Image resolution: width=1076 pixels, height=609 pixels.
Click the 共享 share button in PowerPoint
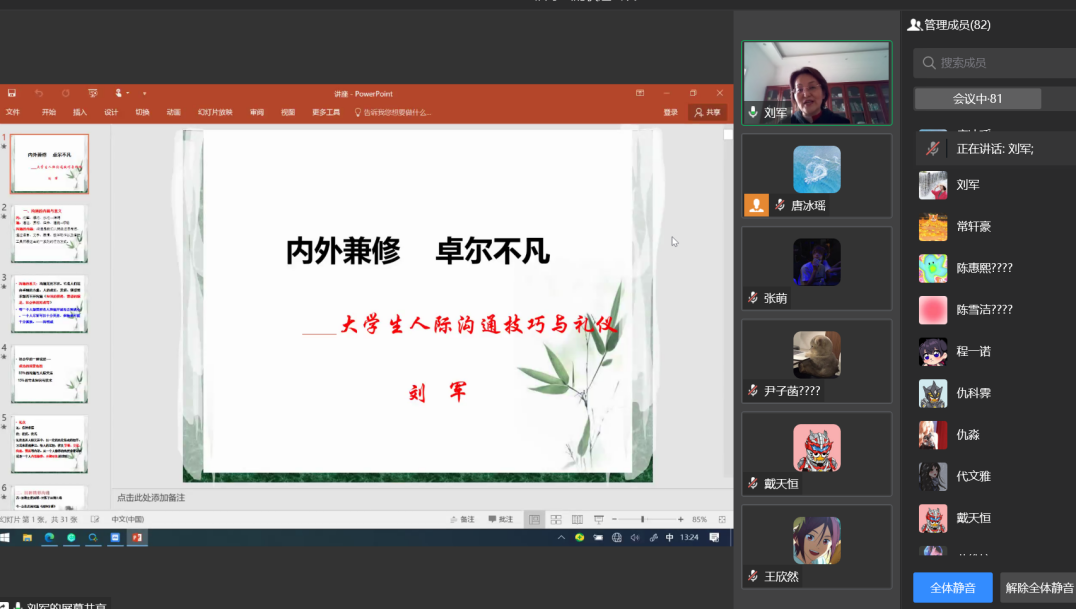click(707, 113)
